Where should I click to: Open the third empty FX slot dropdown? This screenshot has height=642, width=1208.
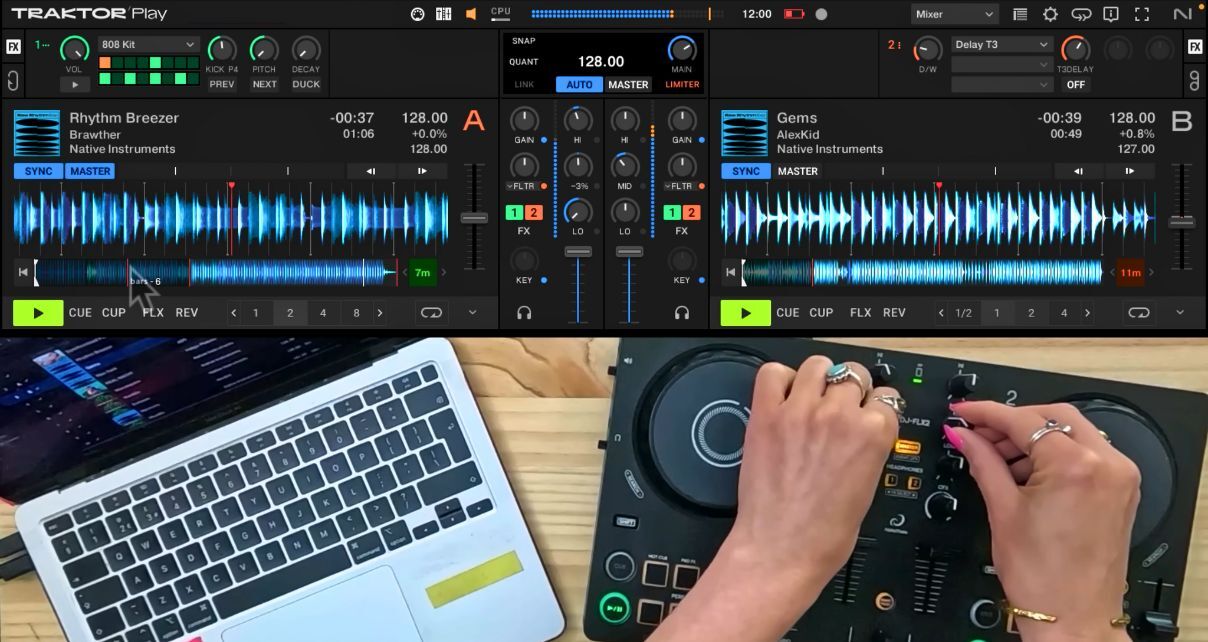[x=1002, y=85]
